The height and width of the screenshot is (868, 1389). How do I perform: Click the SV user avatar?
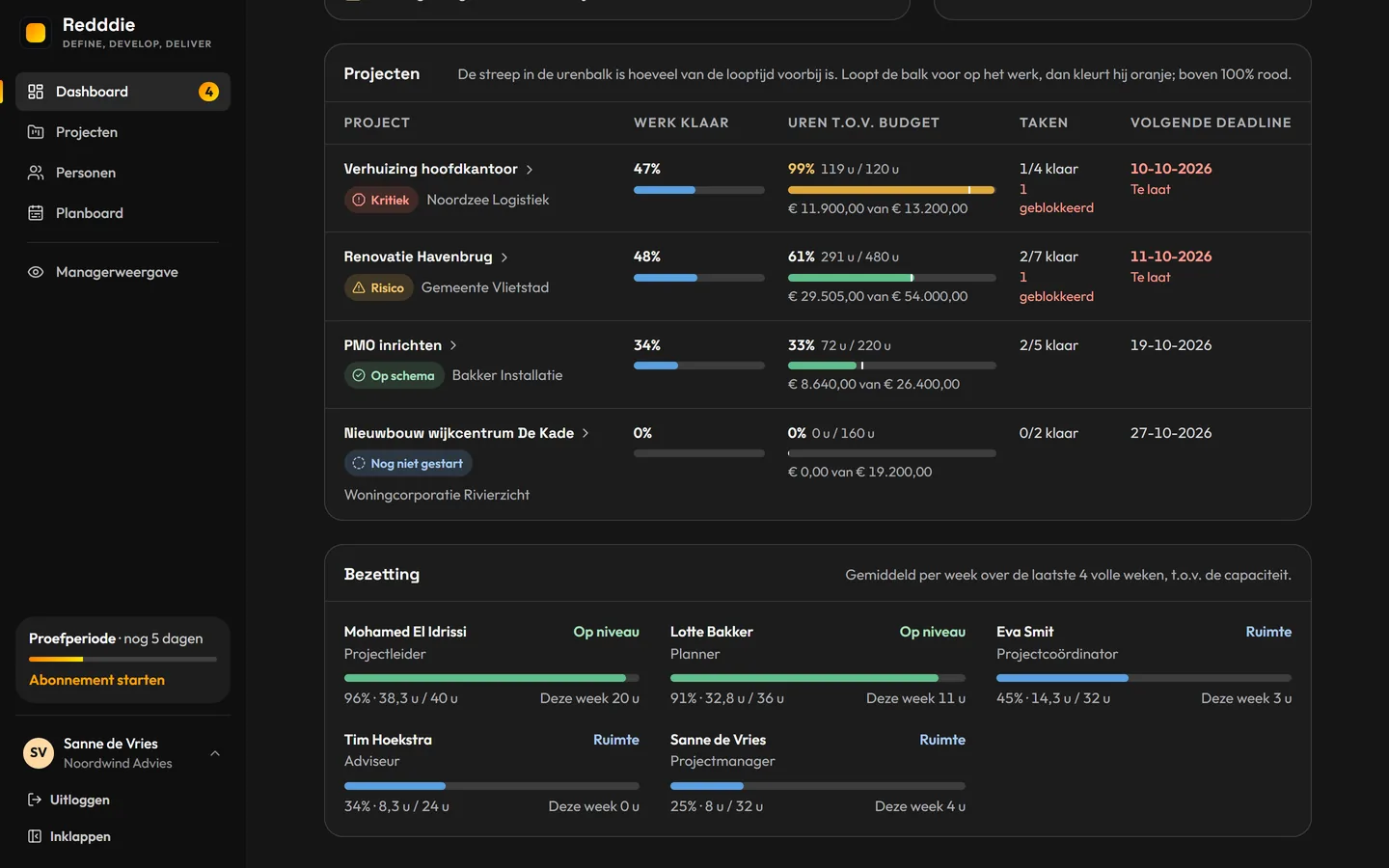tap(39, 753)
